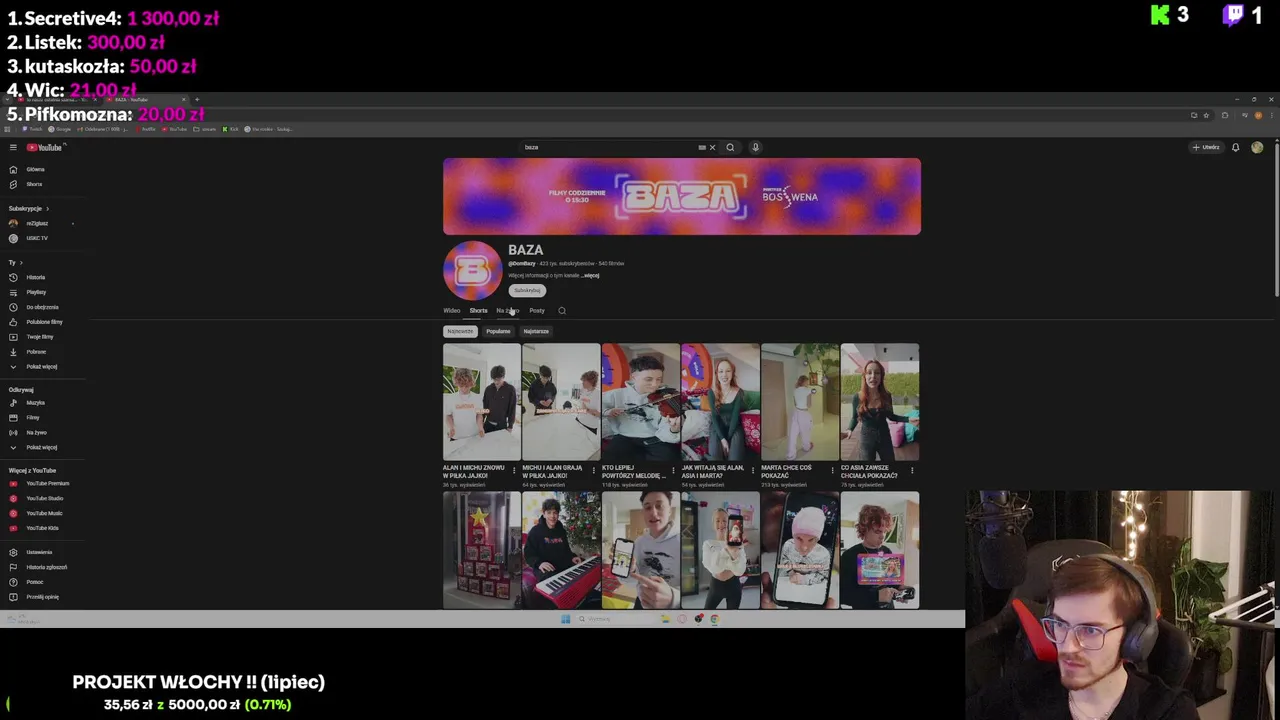Open options menu for KTO LEPIEJ POWTÓRZY short
The width and height of the screenshot is (1280, 720).
(673, 471)
